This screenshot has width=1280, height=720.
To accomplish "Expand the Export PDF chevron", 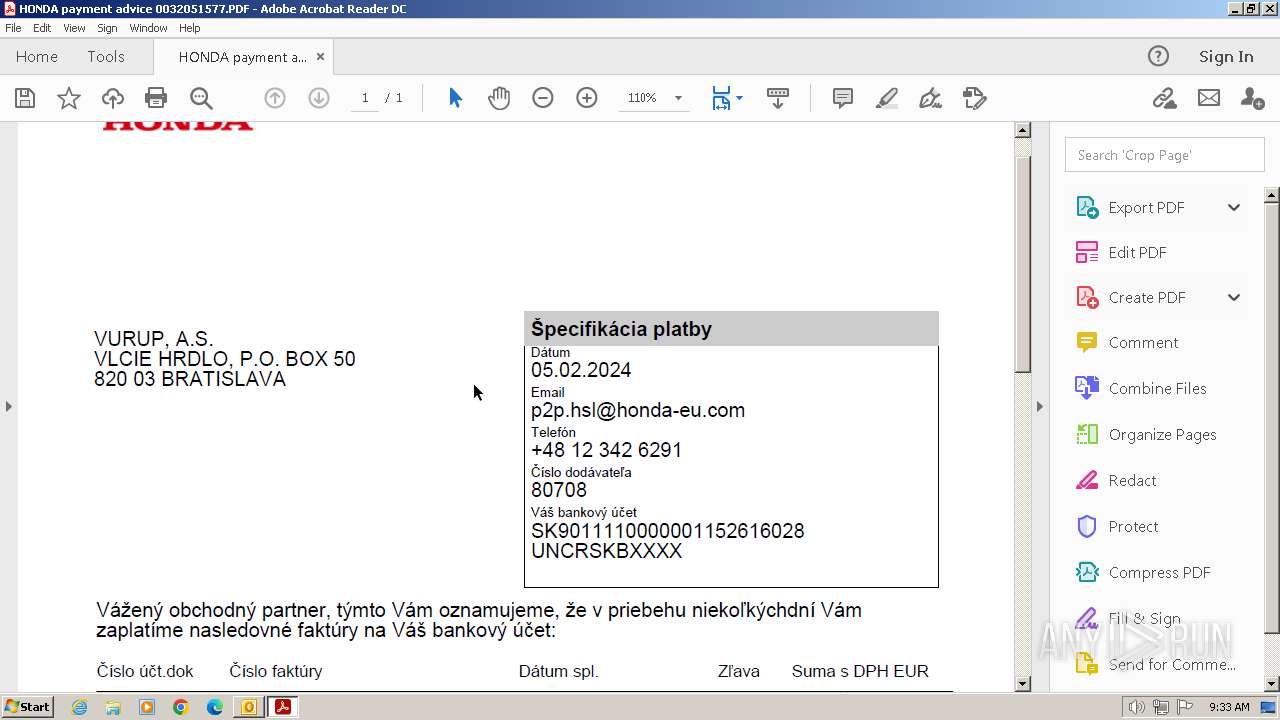I will tap(1234, 207).
